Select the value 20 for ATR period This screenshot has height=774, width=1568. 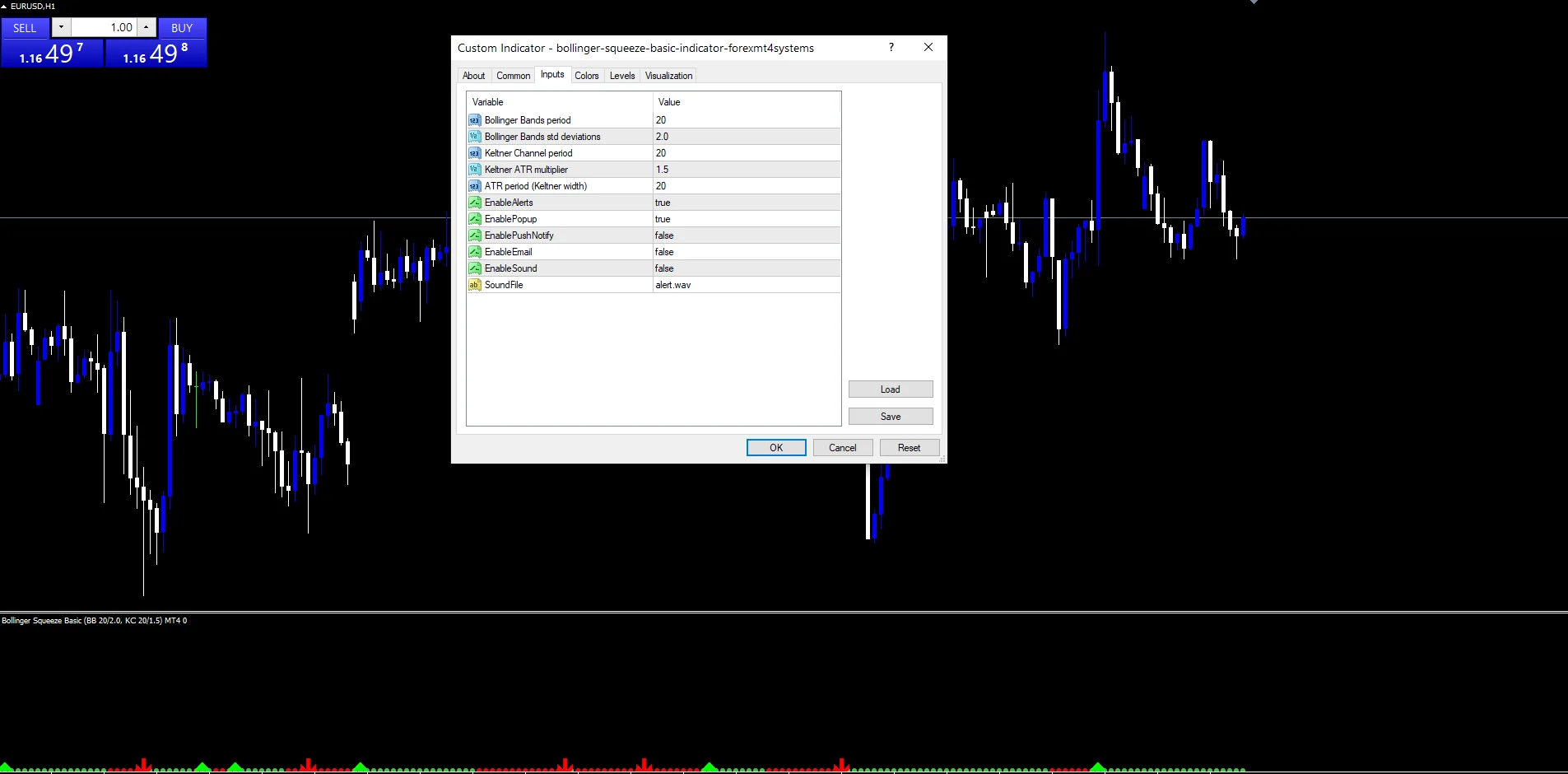pyautogui.click(x=747, y=186)
